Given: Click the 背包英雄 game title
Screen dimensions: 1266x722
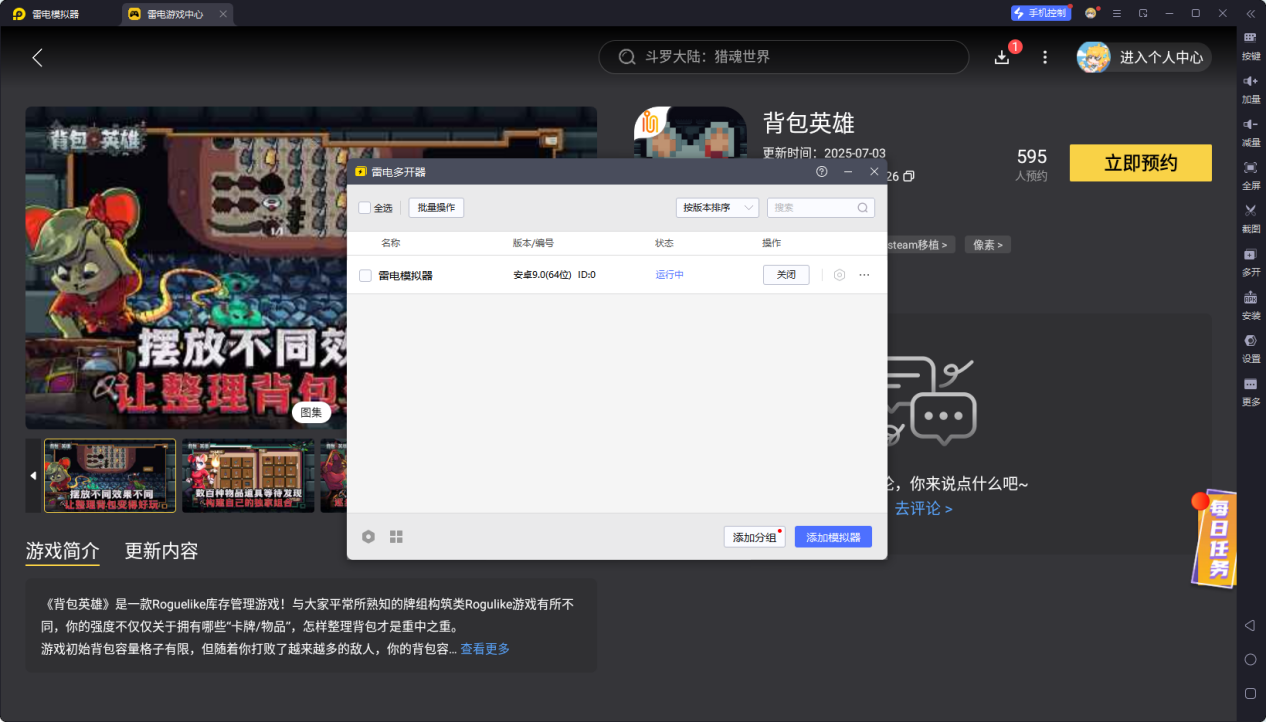Looking at the screenshot, I should pyautogui.click(x=809, y=123).
